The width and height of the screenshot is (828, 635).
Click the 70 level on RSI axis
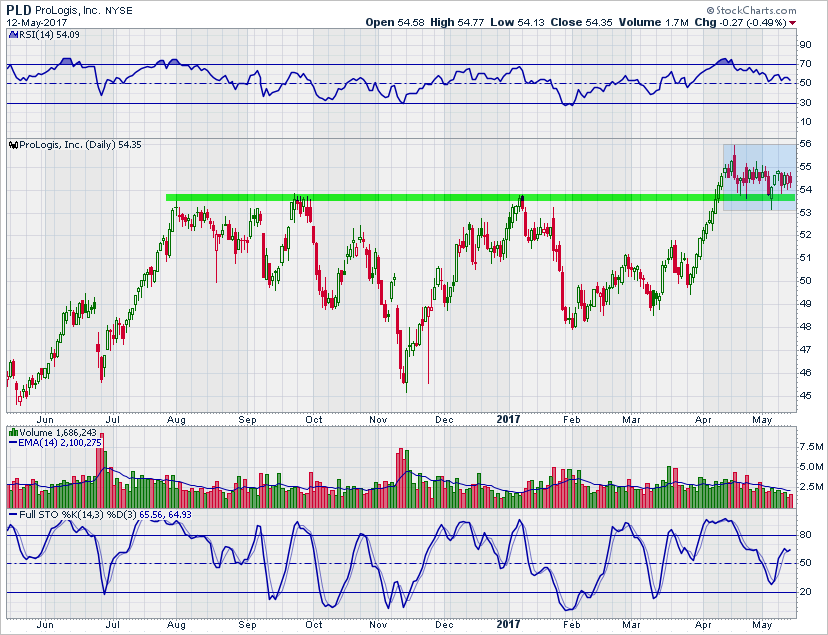coord(805,64)
